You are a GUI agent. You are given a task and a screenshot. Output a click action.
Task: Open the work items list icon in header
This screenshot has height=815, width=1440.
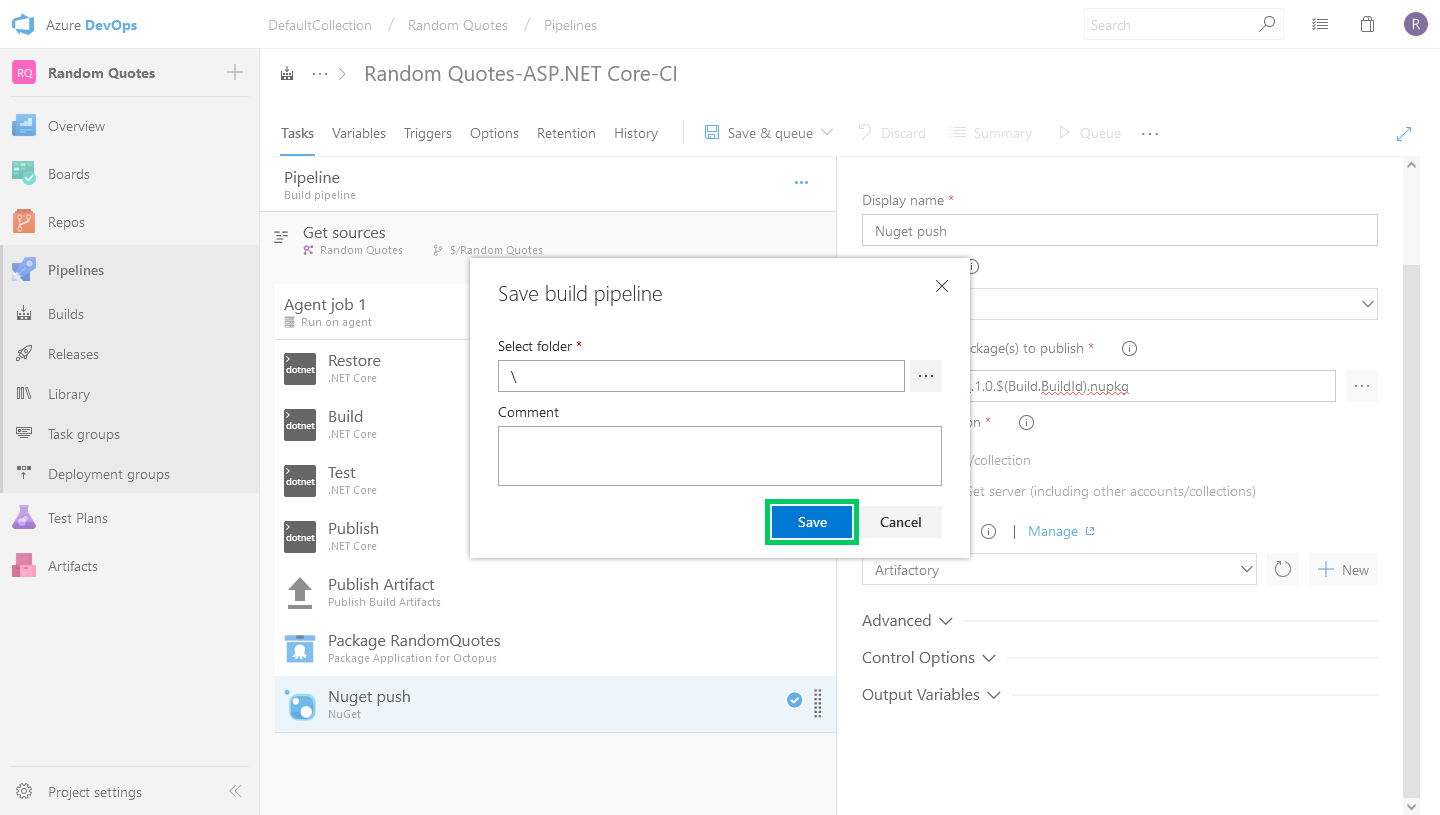(1320, 25)
